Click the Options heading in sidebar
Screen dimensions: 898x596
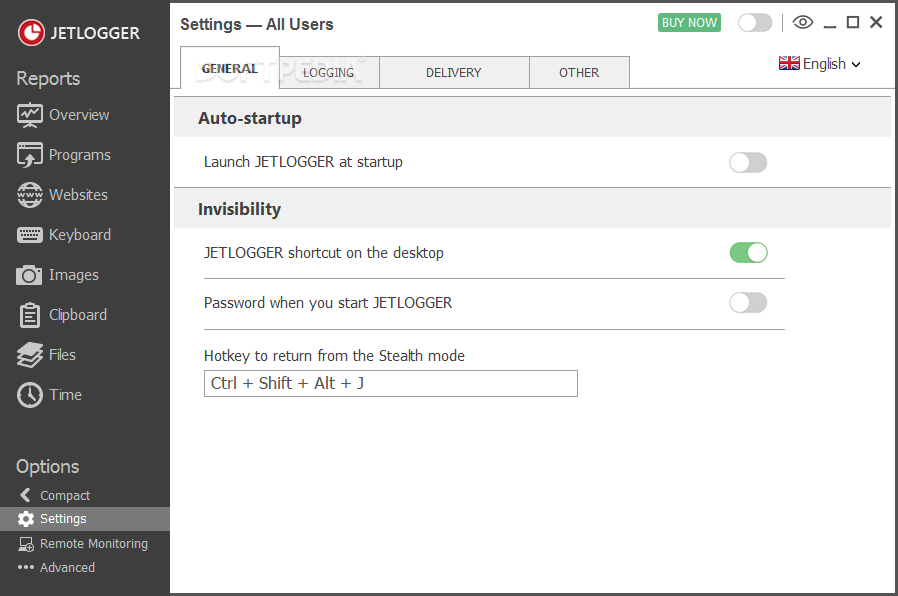[x=48, y=467]
